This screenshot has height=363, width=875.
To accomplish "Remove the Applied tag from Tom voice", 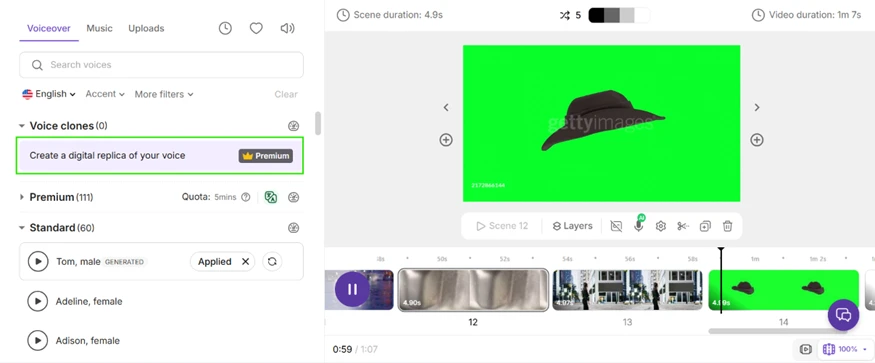I will [x=246, y=261].
